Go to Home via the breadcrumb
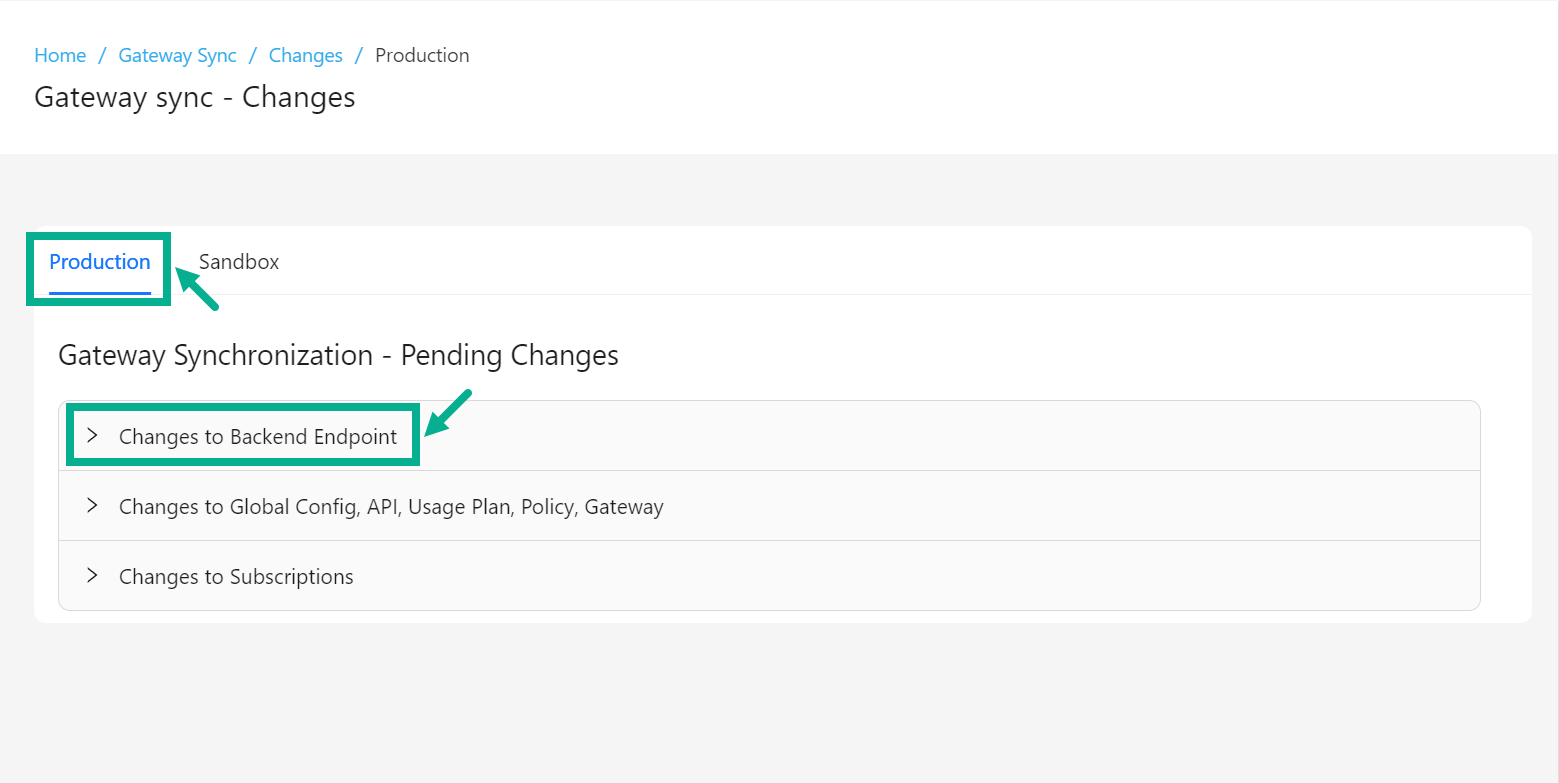Screen dimensions: 1559x783 pyautogui.click(x=60, y=56)
